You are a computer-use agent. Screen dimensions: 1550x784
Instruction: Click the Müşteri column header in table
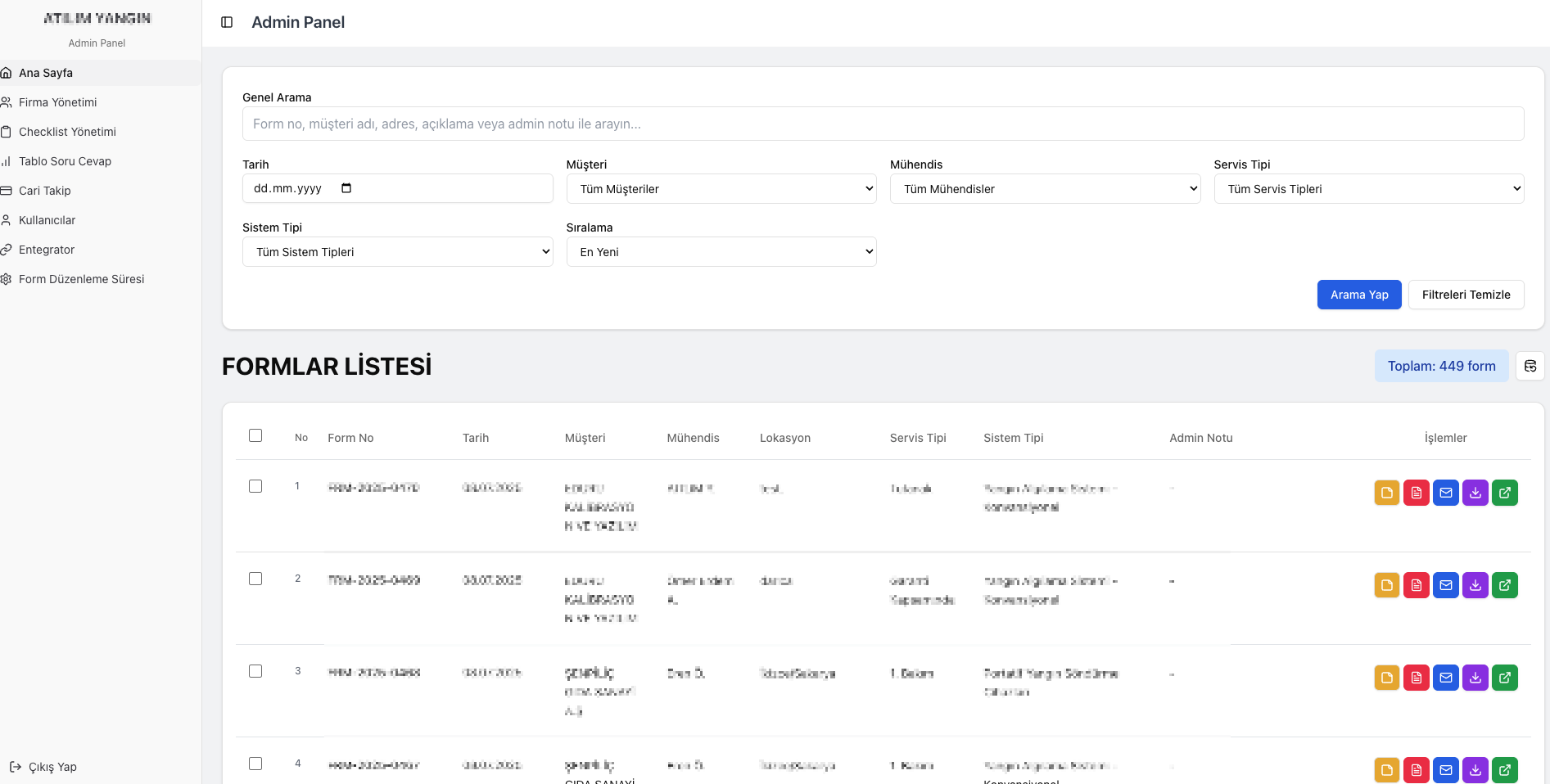pyautogui.click(x=585, y=438)
